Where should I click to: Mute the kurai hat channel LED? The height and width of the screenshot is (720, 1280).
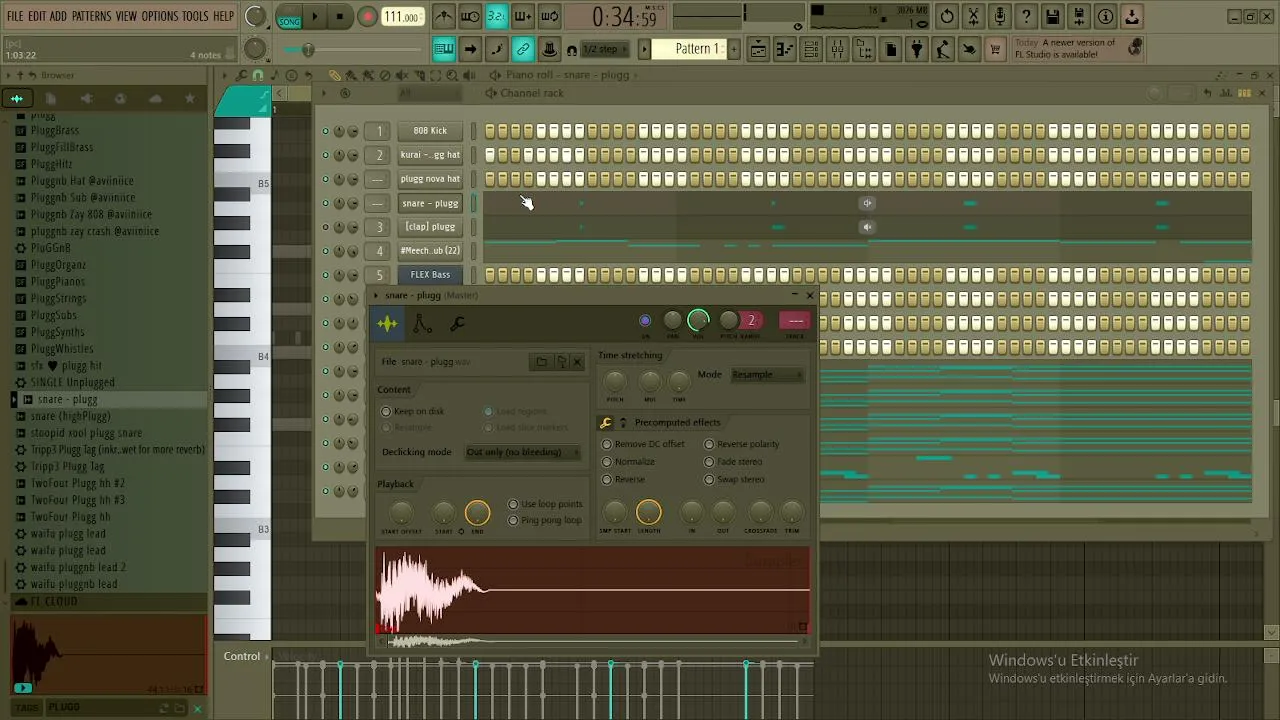tap(325, 155)
